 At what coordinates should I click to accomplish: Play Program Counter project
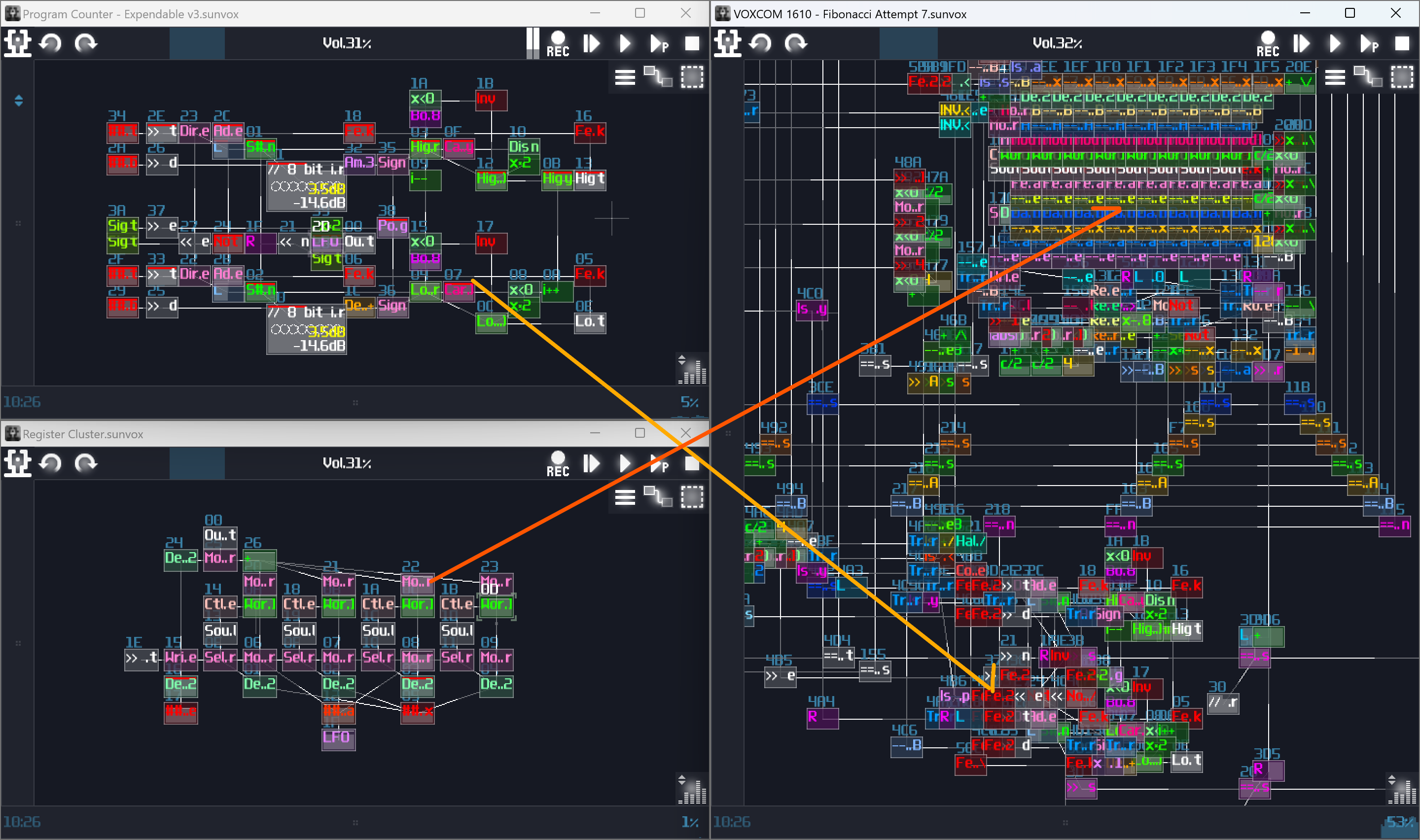click(x=625, y=43)
